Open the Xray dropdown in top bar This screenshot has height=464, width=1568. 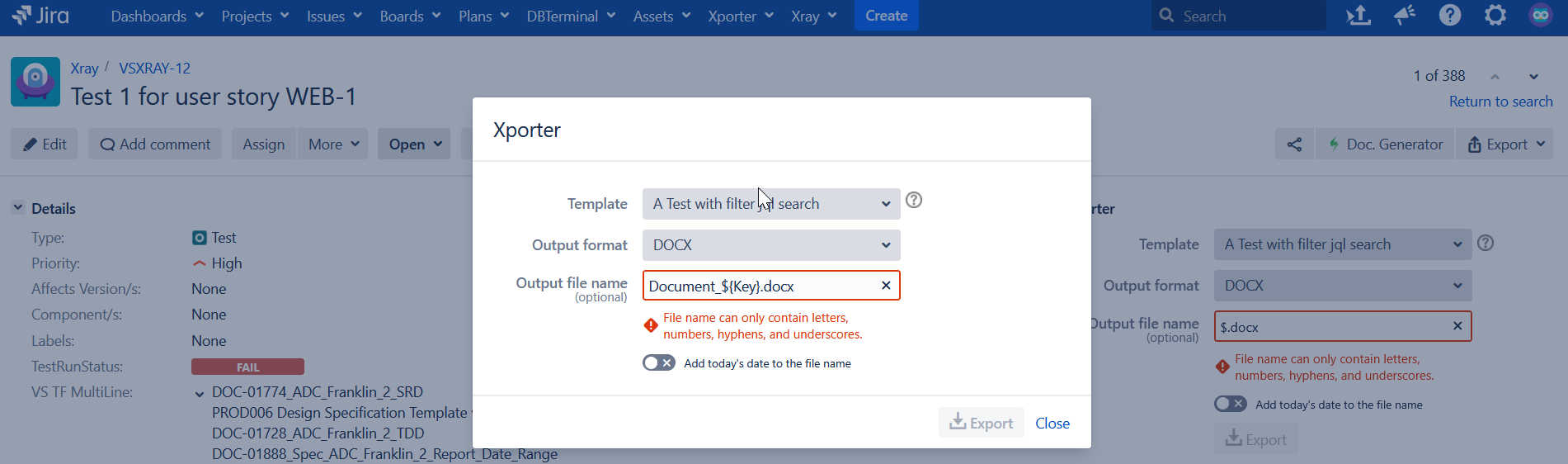(813, 16)
